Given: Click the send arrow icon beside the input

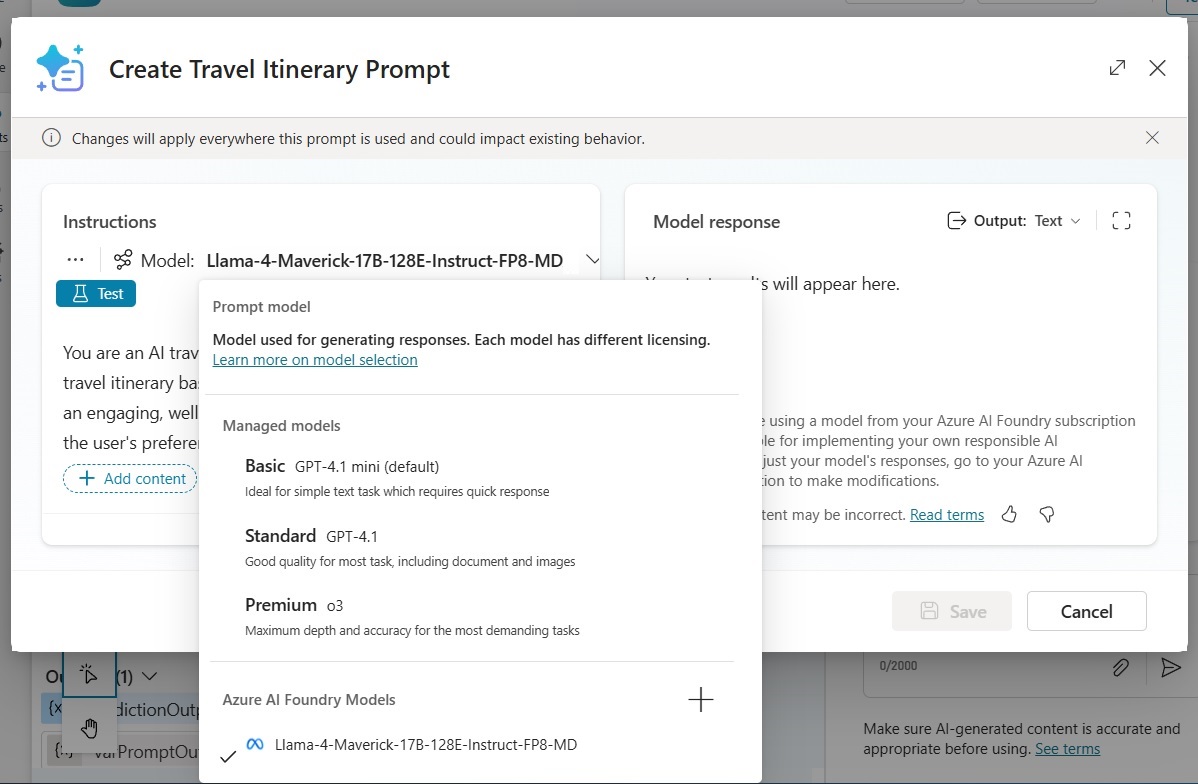Looking at the screenshot, I should (1172, 667).
